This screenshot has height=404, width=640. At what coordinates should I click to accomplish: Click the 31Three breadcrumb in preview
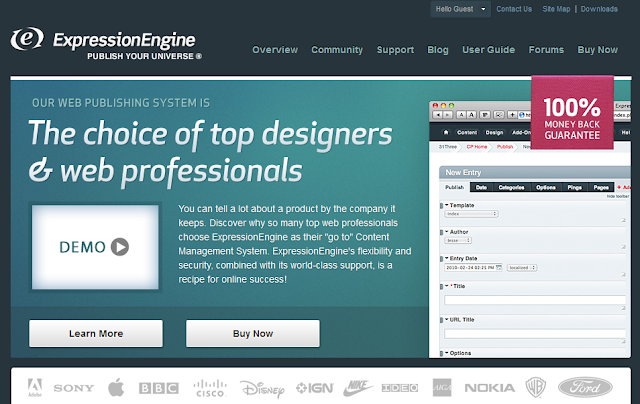(x=448, y=147)
